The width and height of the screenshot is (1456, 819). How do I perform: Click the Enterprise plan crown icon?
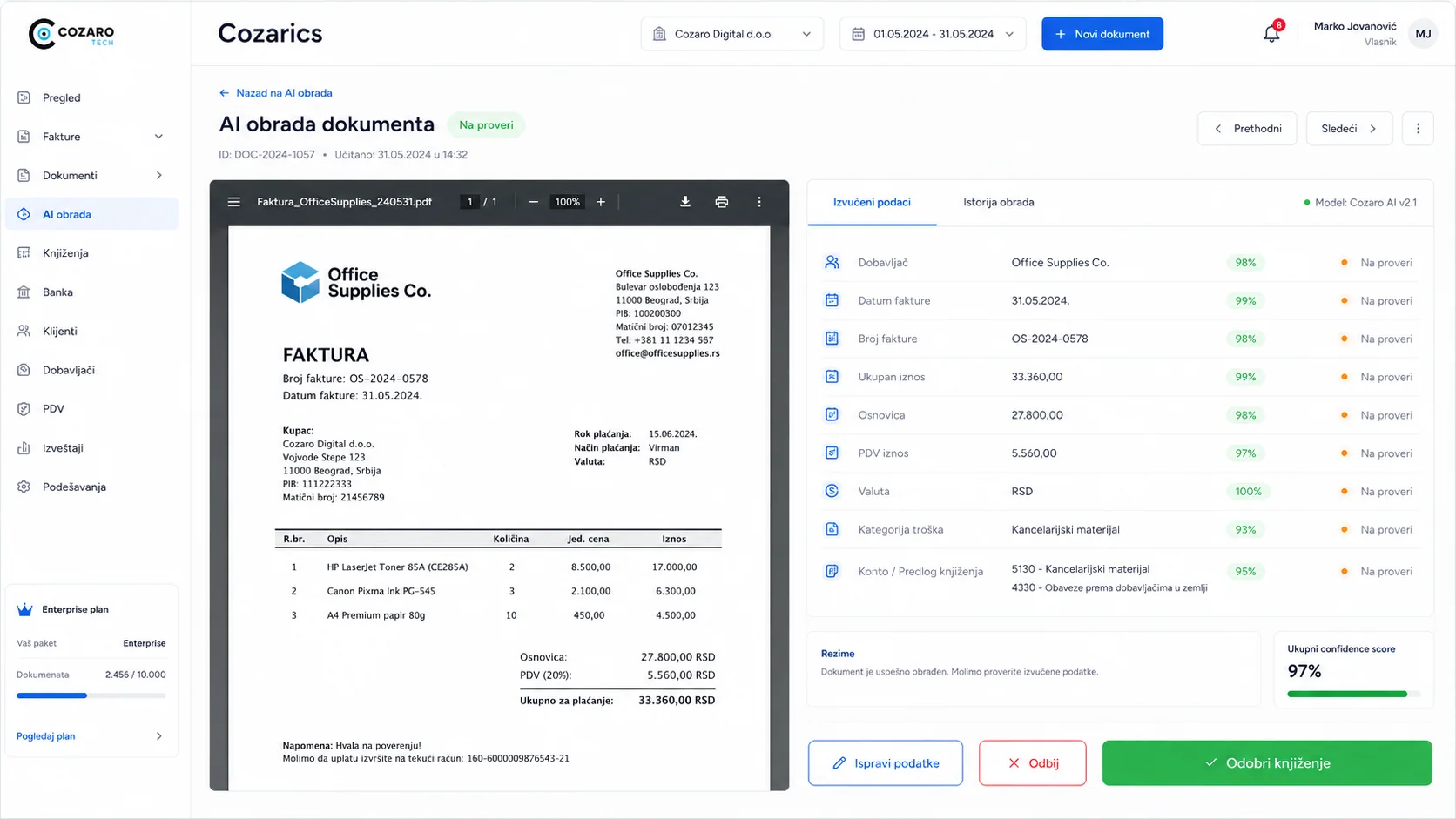[24, 609]
